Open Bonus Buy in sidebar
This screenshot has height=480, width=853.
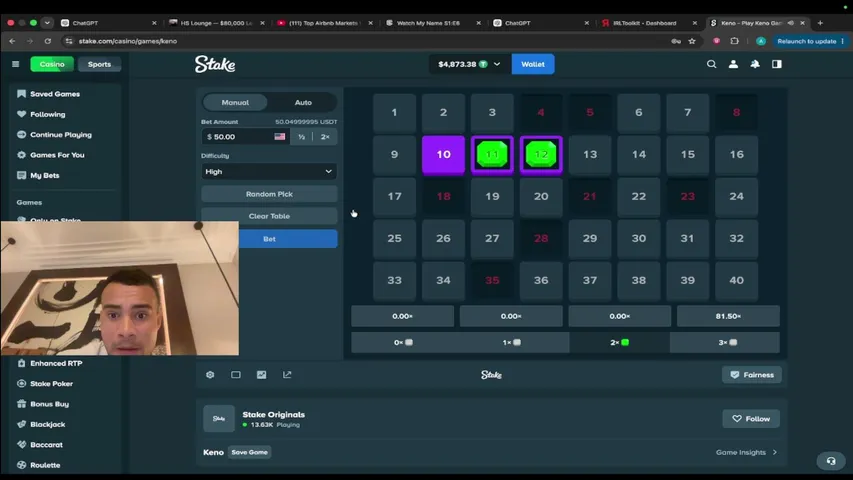coord(50,404)
